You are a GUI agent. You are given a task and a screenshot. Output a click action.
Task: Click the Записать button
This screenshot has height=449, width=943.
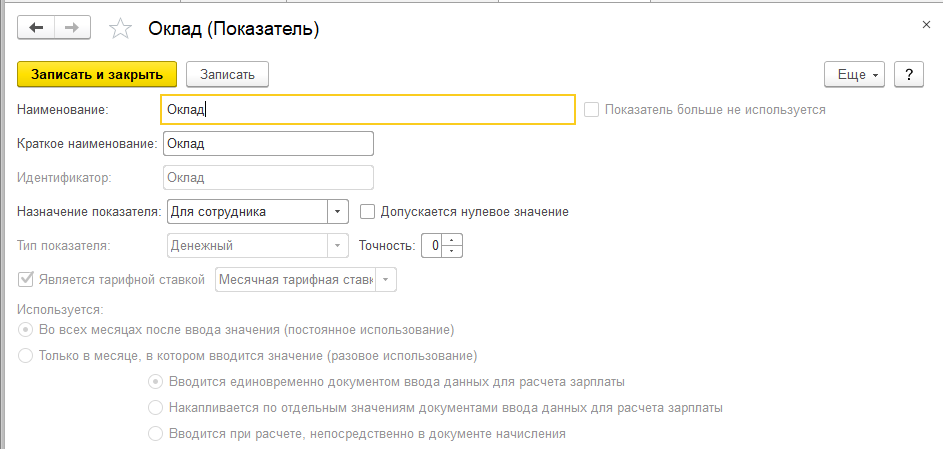click(x=227, y=74)
